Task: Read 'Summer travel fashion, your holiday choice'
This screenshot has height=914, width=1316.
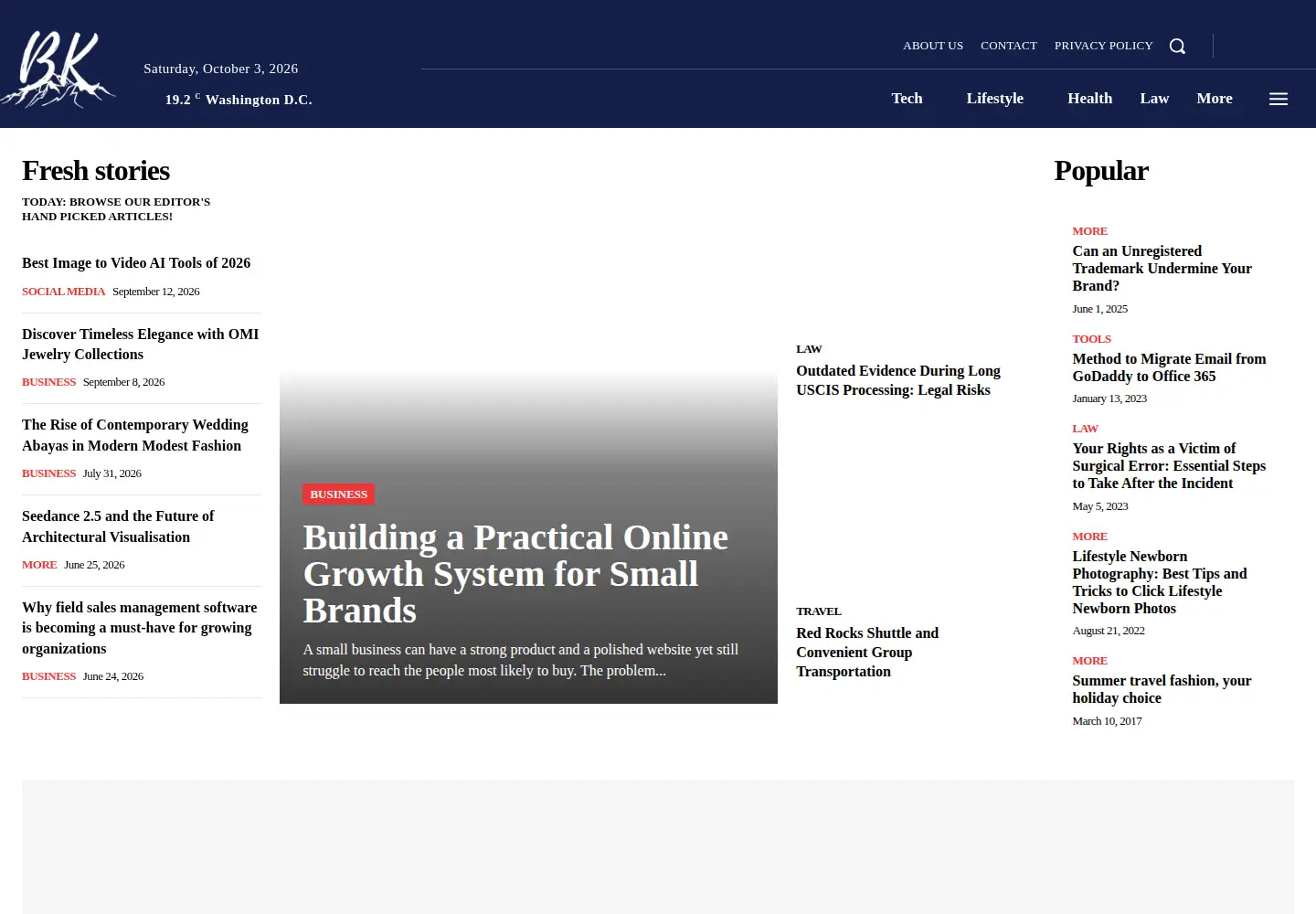Action: (1162, 689)
